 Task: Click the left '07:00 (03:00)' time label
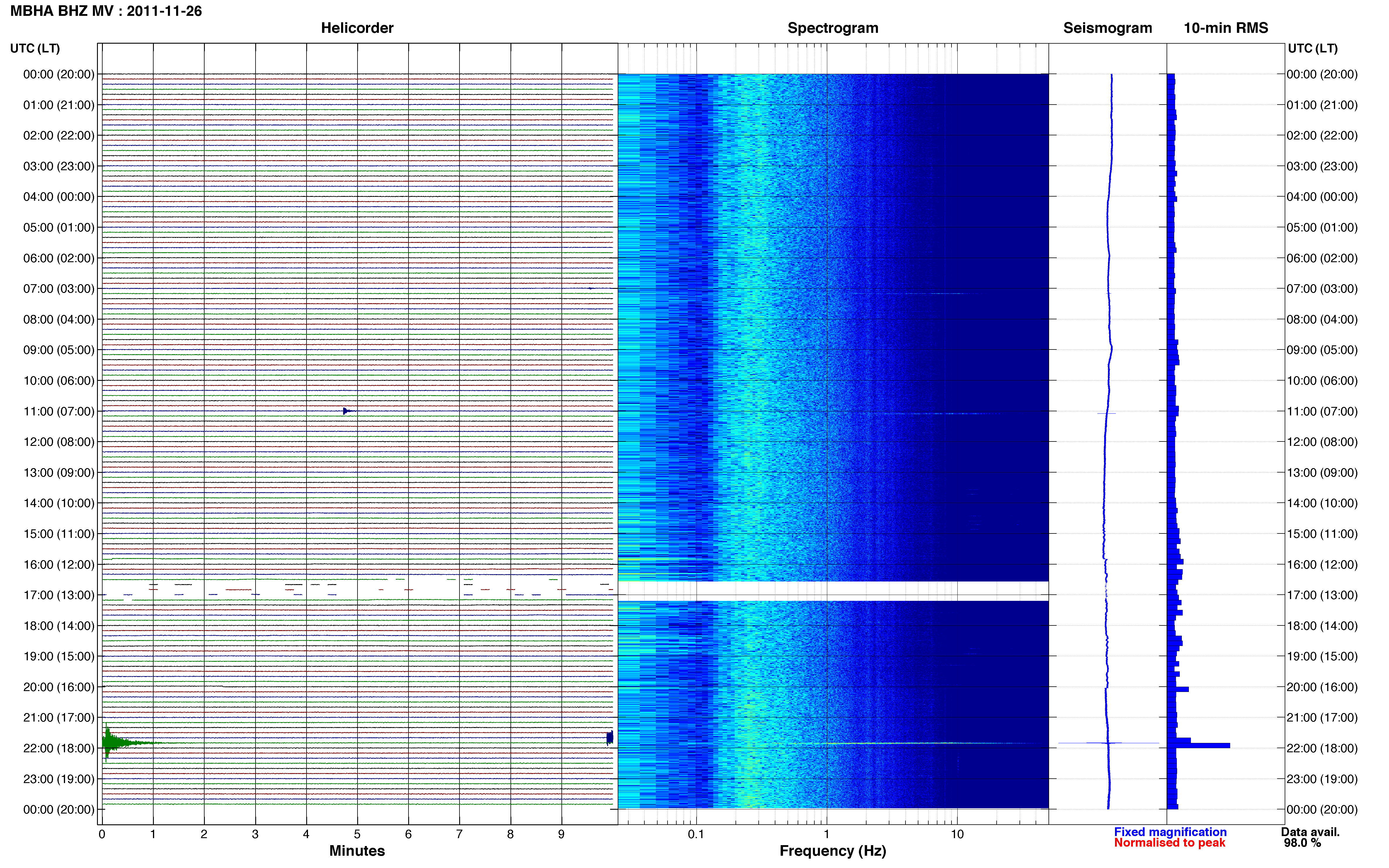click(x=59, y=289)
